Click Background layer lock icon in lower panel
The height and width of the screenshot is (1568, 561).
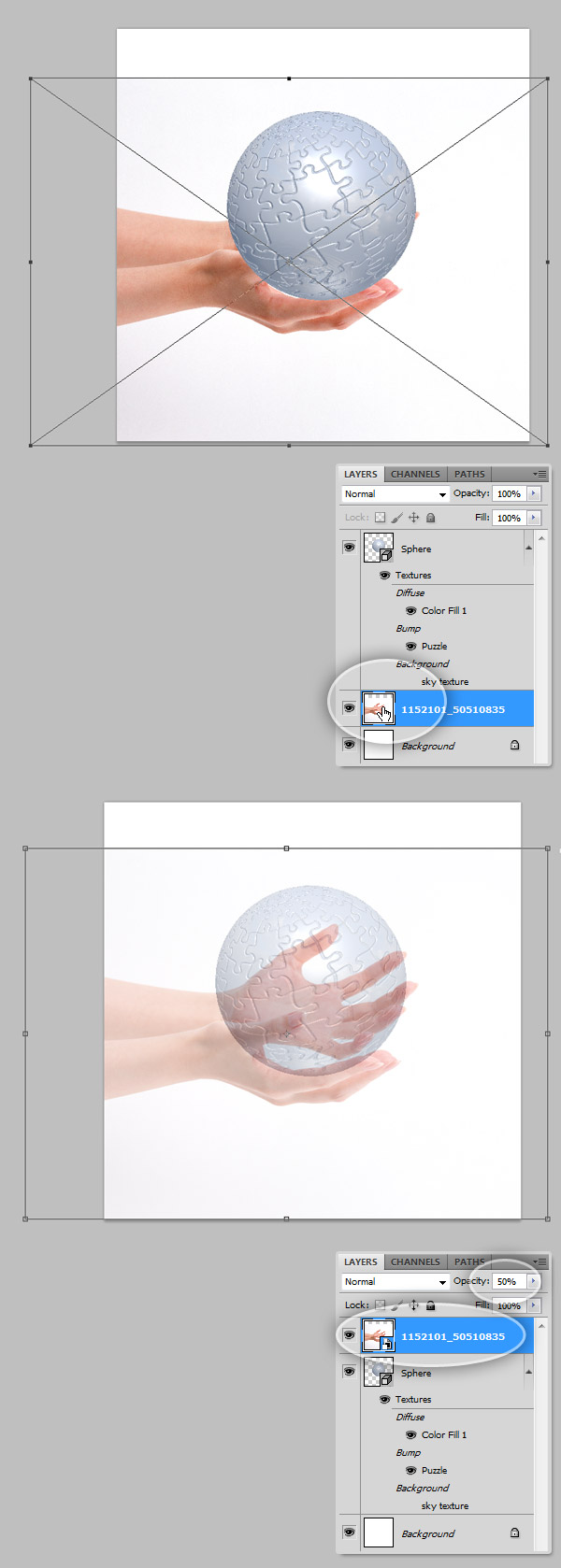tap(514, 1533)
